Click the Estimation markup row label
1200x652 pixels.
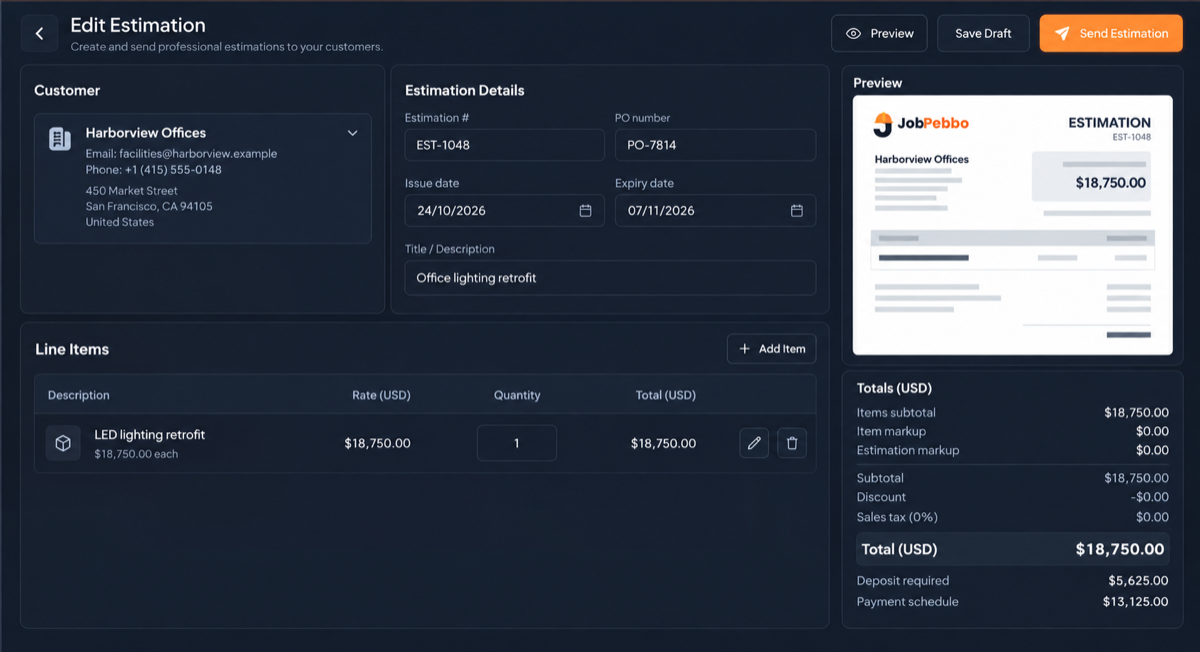(x=908, y=450)
